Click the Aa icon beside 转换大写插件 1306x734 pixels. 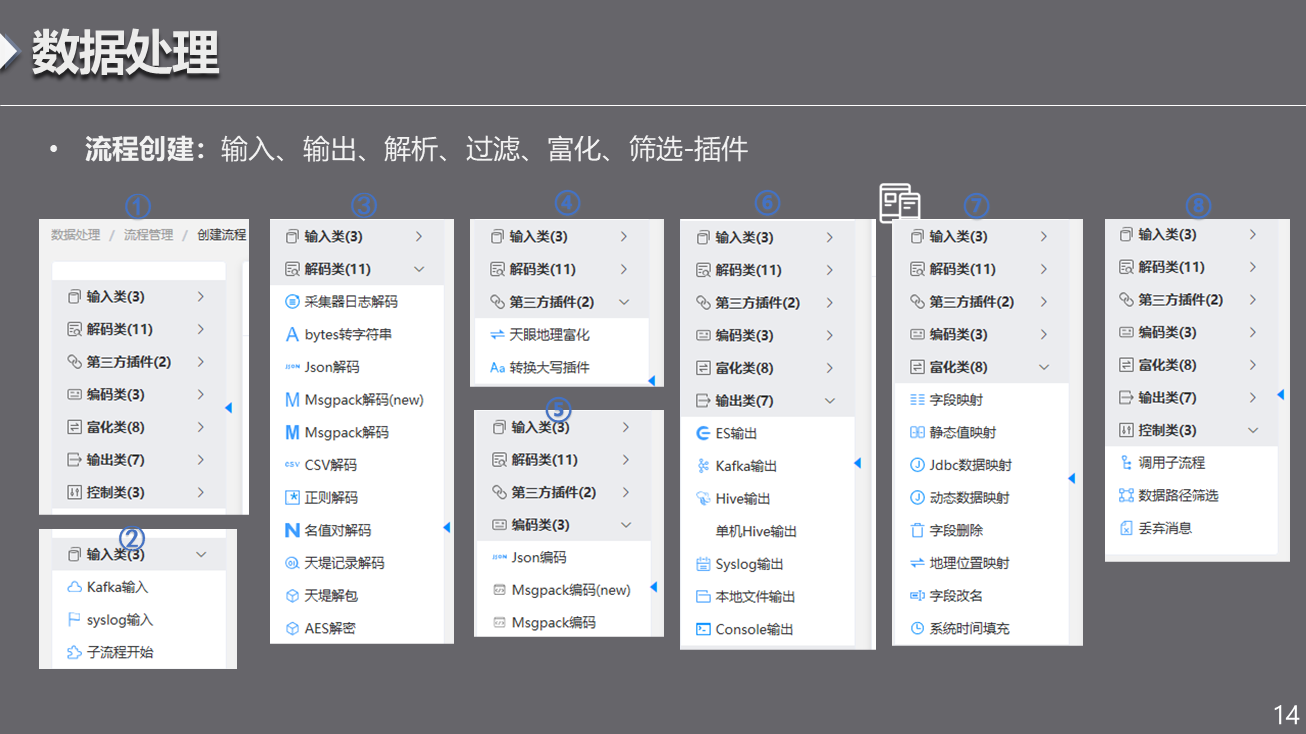[x=497, y=367]
